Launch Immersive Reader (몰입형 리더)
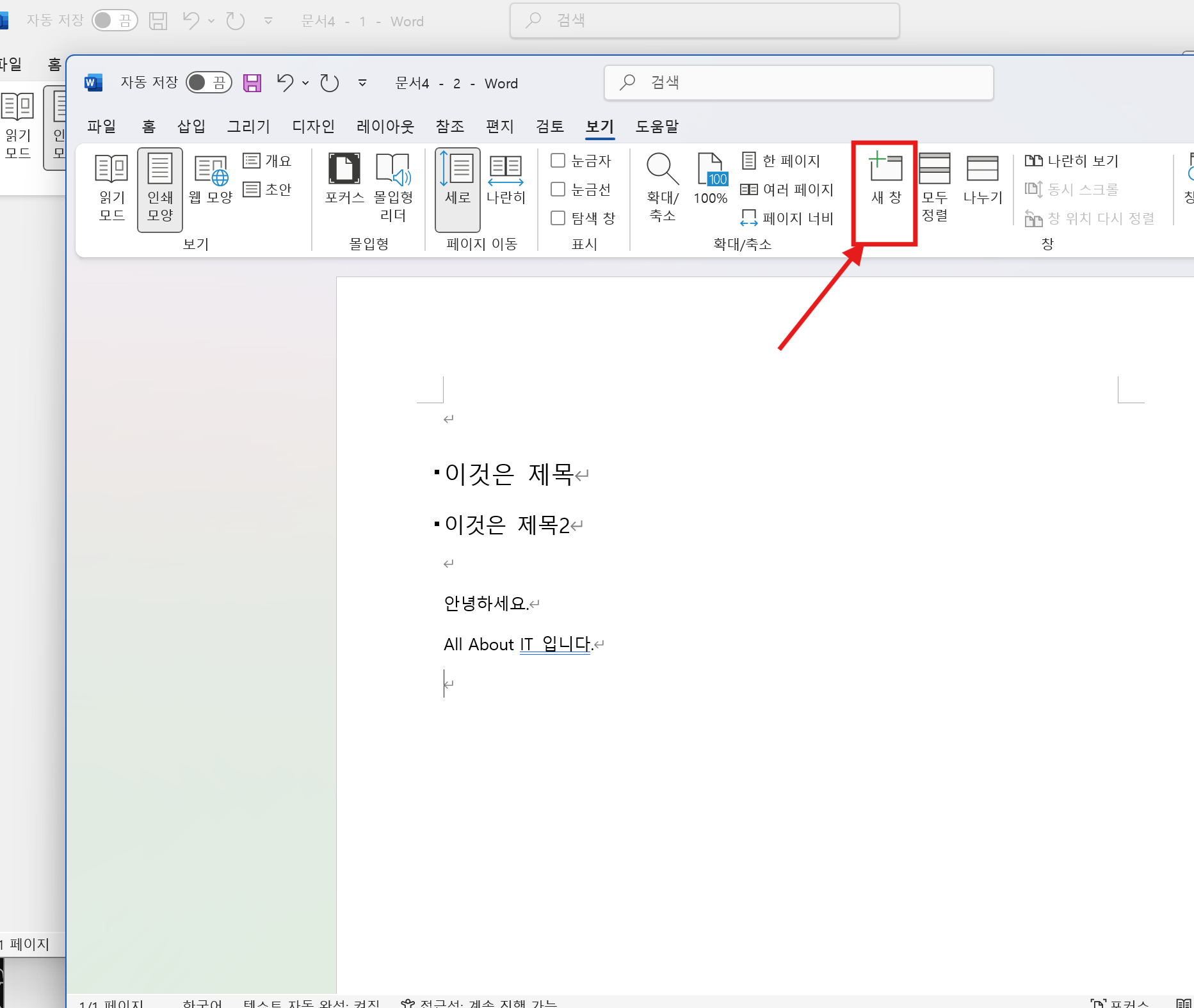Screen dimensions: 1194x1008 point(393,188)
